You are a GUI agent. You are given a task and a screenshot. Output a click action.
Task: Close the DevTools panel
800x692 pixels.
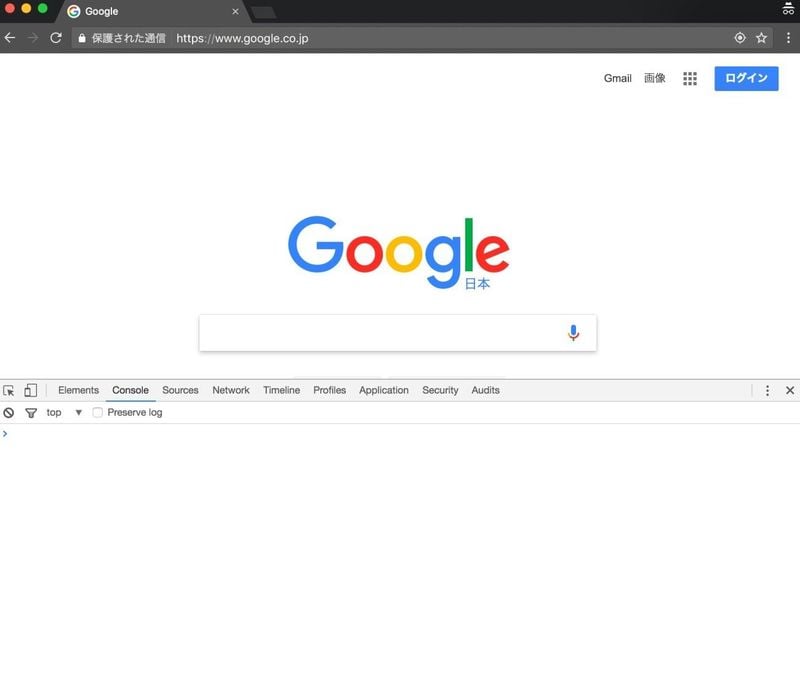(790, 390)
